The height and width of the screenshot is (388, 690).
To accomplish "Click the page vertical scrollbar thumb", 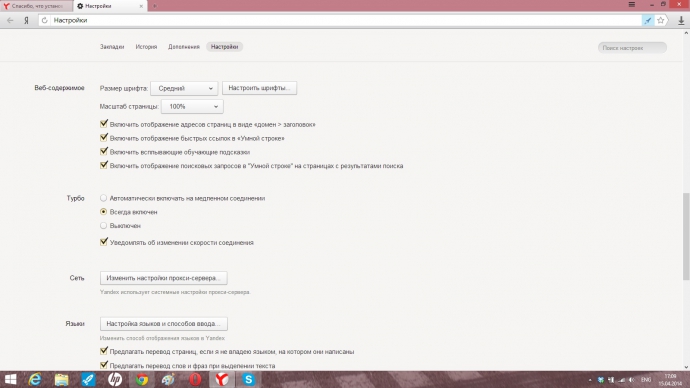I will 686,236.
